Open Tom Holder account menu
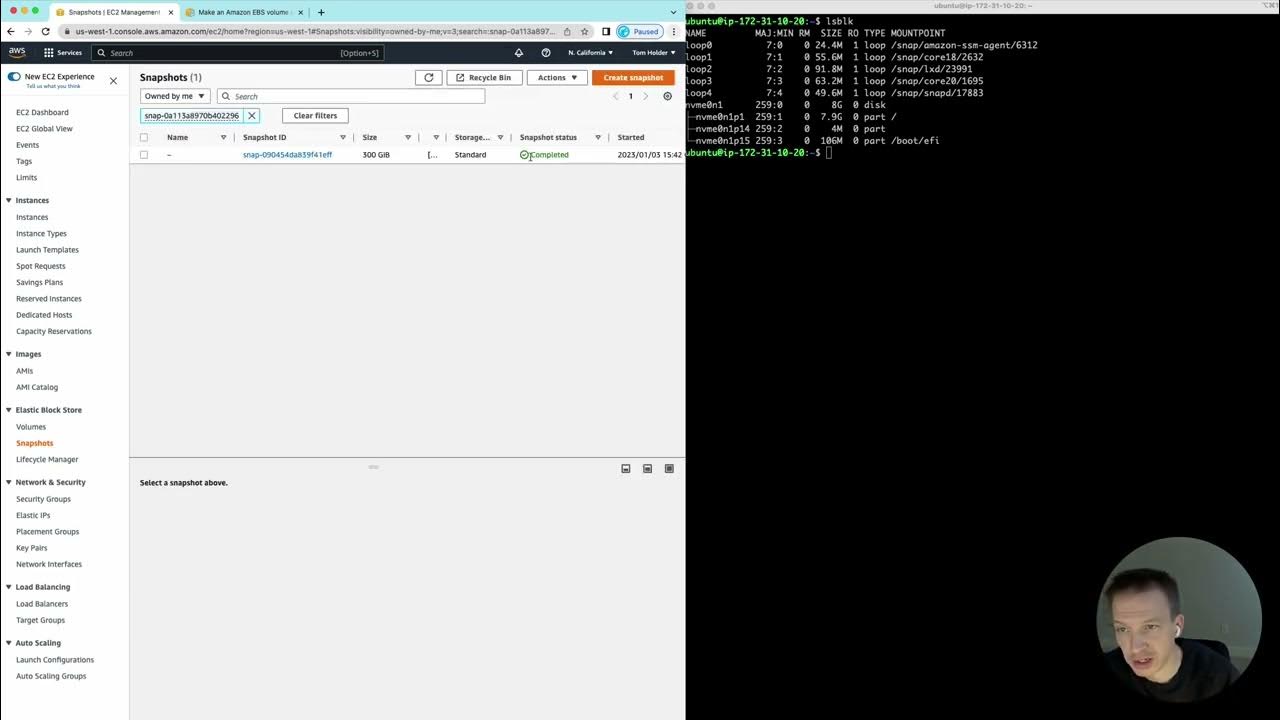 click(654, 52)
